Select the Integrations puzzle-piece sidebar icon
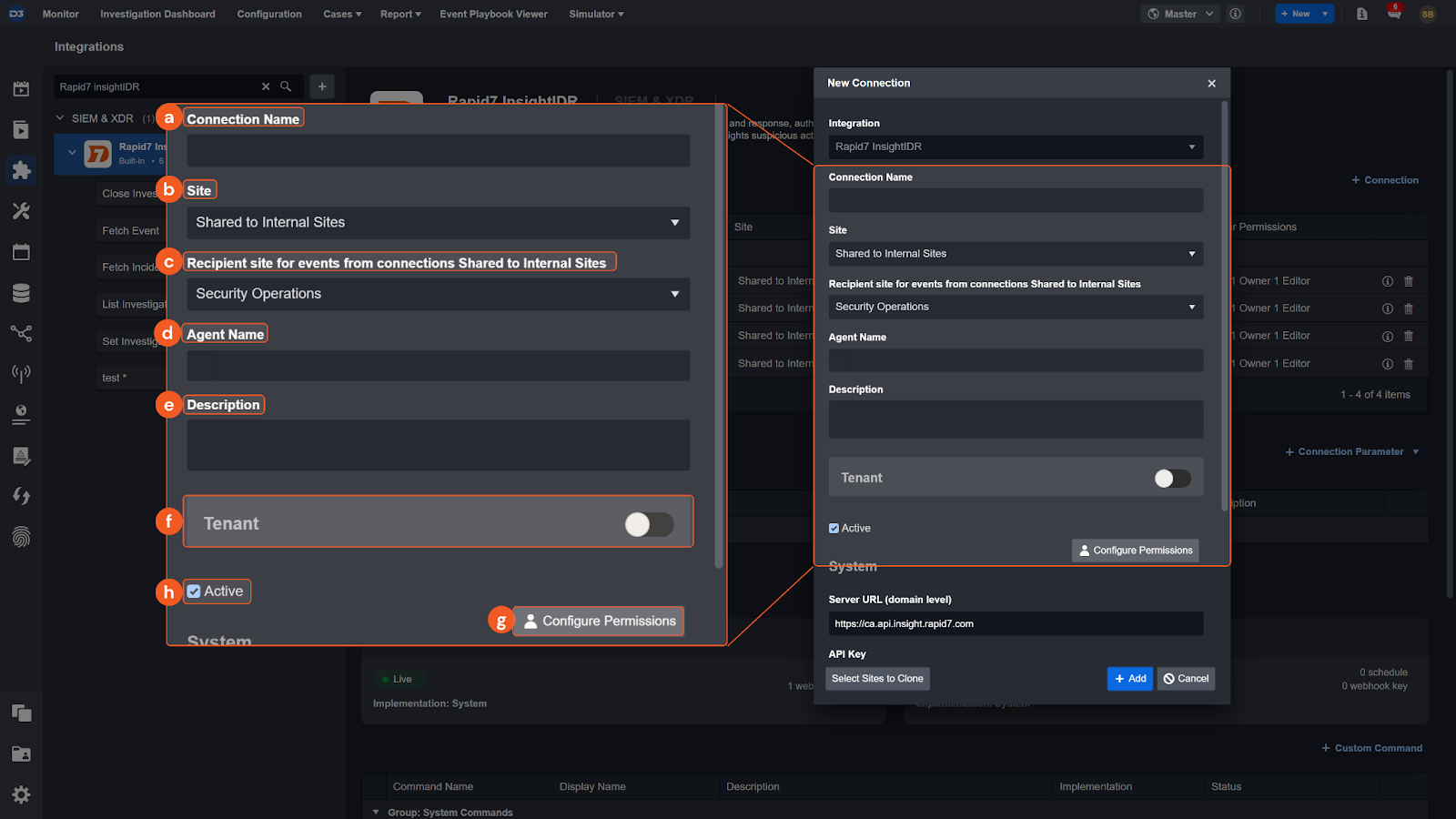Viewport: 1456px width, 819px height. click(x=21, y=170)
